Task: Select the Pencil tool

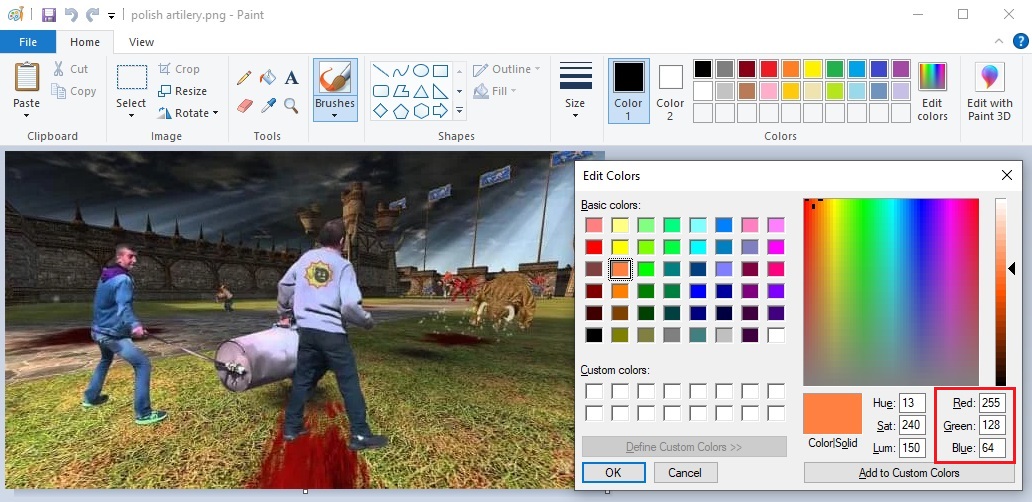Action: [x=244, y=78]
